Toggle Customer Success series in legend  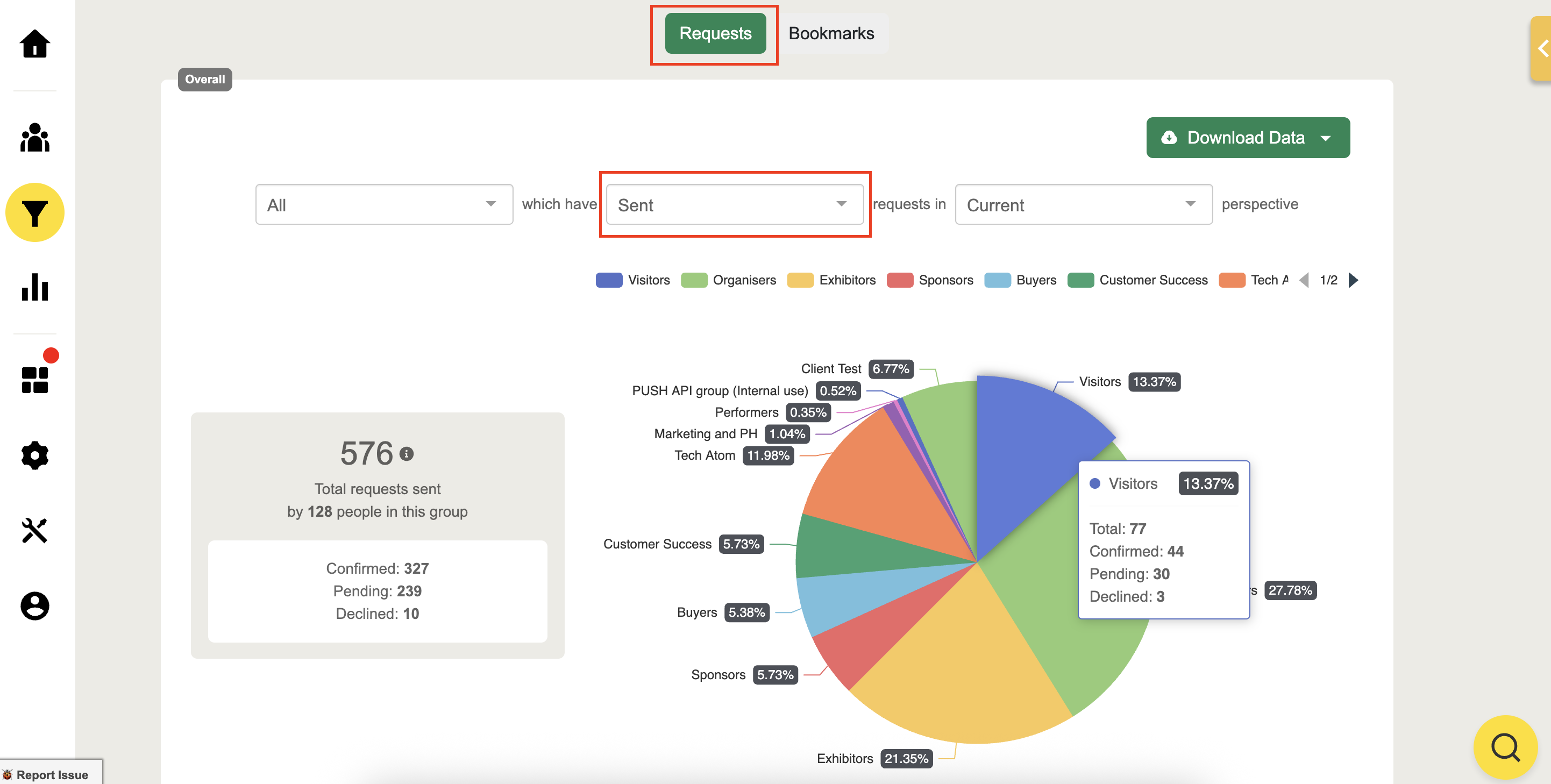tap(1137, 280)
